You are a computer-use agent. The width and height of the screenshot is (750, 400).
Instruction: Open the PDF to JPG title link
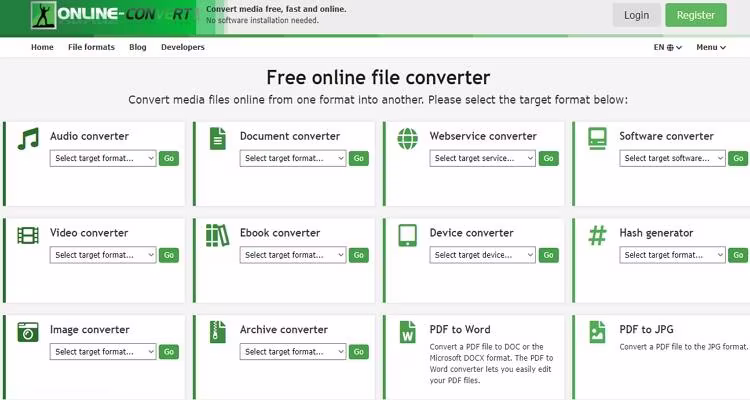point(646,329)
